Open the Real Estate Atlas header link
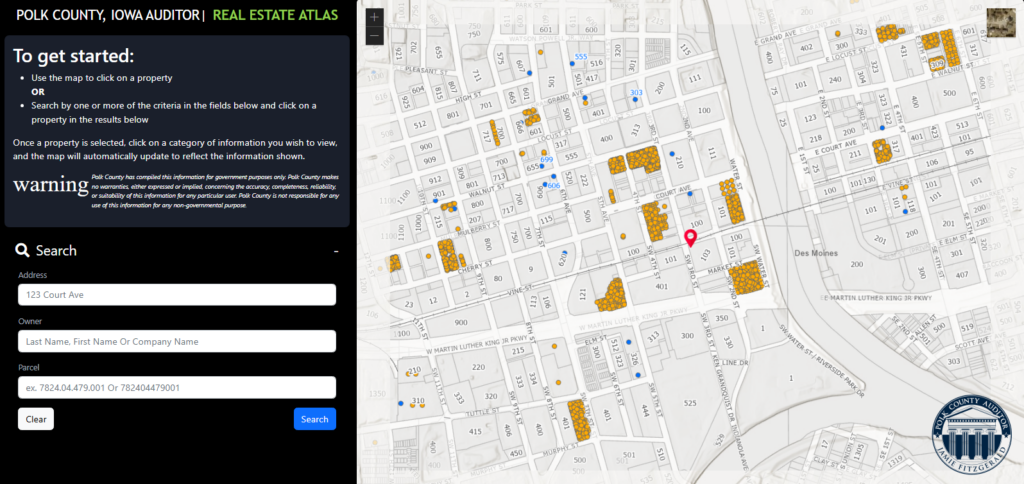 276,15
